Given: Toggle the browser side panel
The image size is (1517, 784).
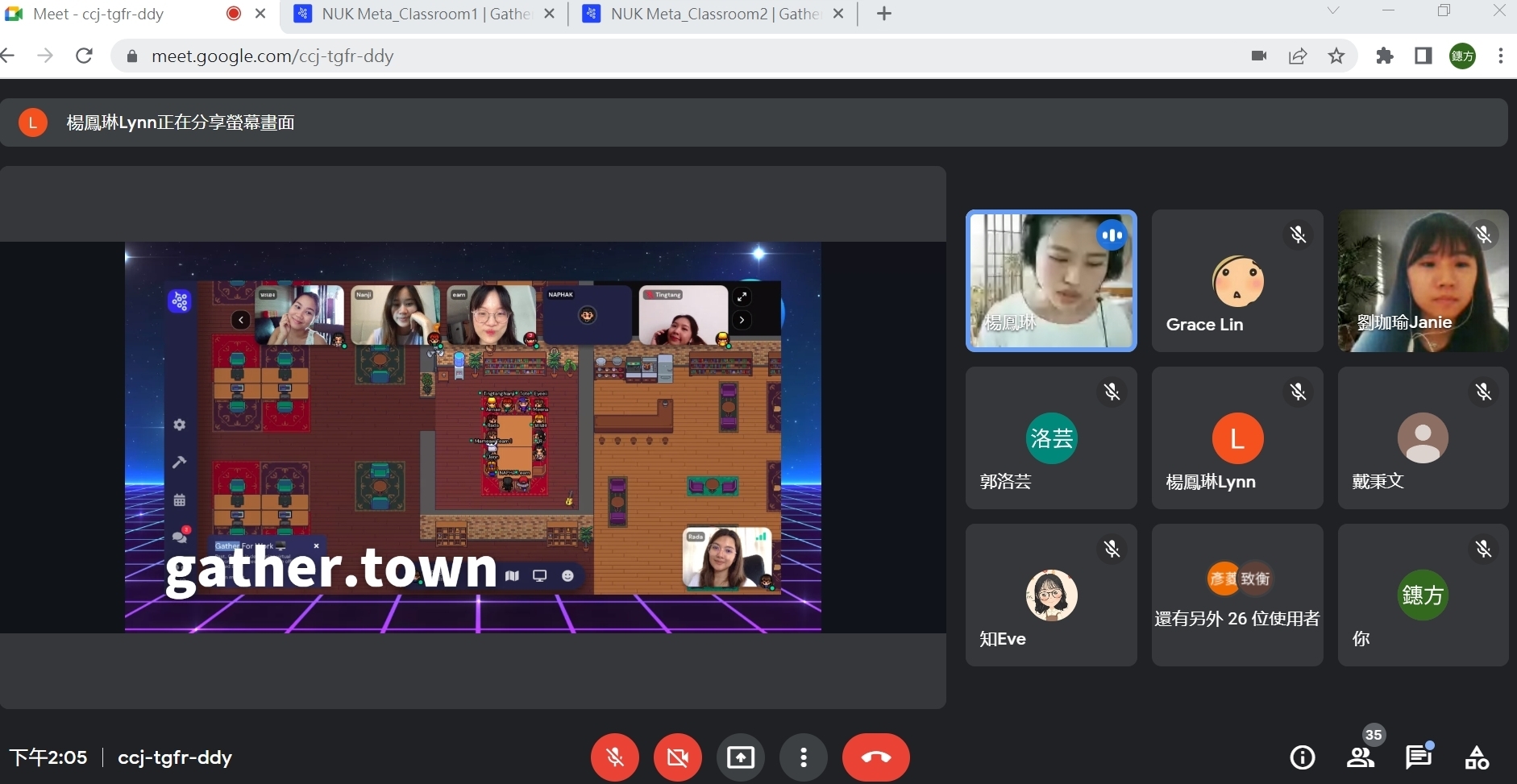Looking at the screenshot, I should tap(1423, 56).
